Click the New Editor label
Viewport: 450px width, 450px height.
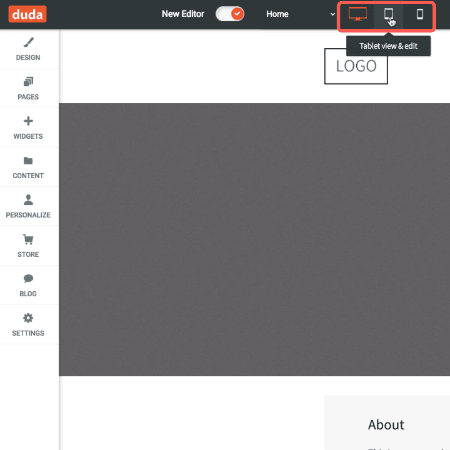(x=183, y=14)
